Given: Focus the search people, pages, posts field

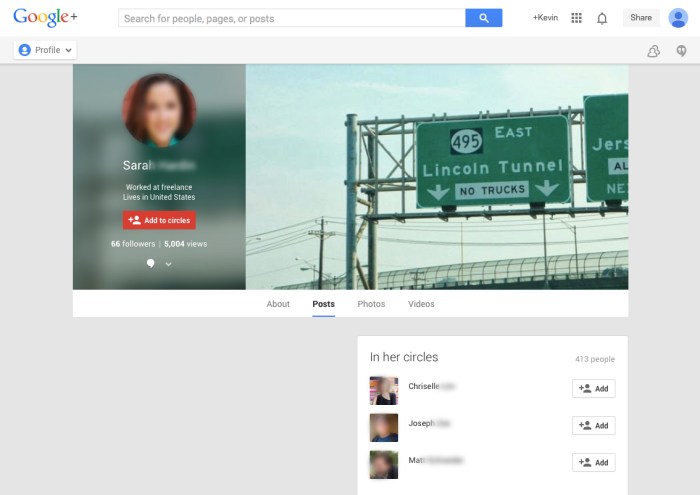Looking at the screenshot, I should [291, 18].
